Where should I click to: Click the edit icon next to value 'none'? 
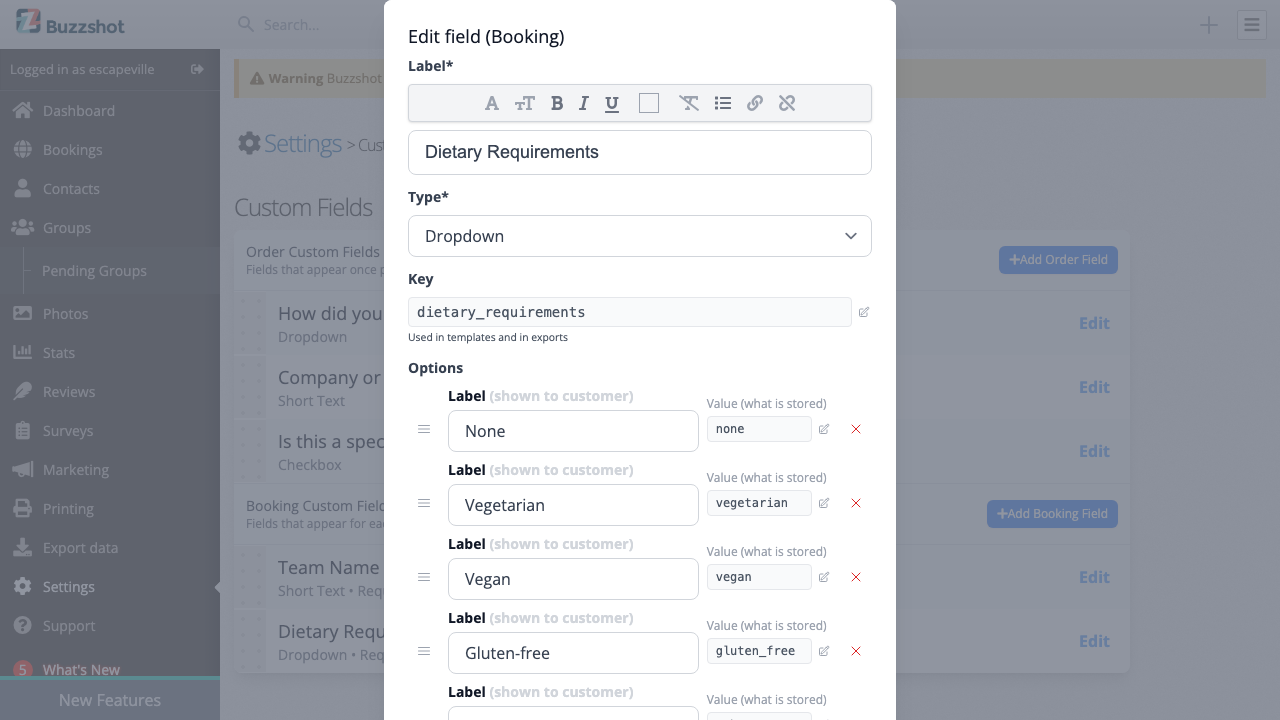[824, 429]
